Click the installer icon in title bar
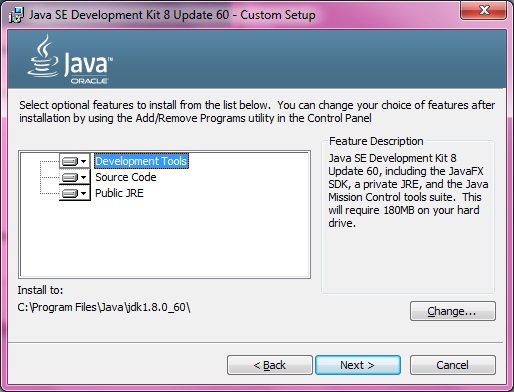The height and width of the screenshot is (392, 514). tap(16, 15)
